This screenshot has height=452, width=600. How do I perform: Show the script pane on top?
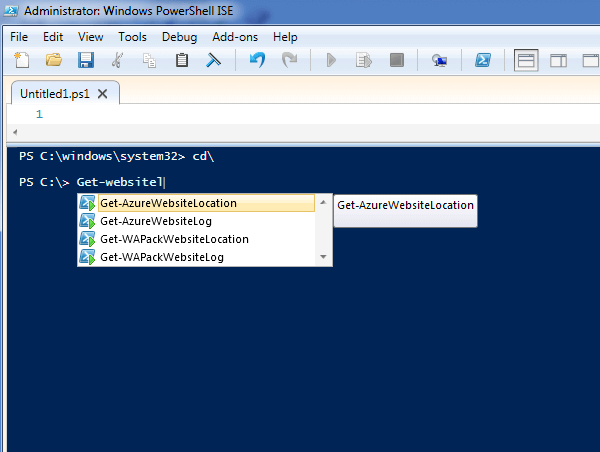(x=526, y=60)
